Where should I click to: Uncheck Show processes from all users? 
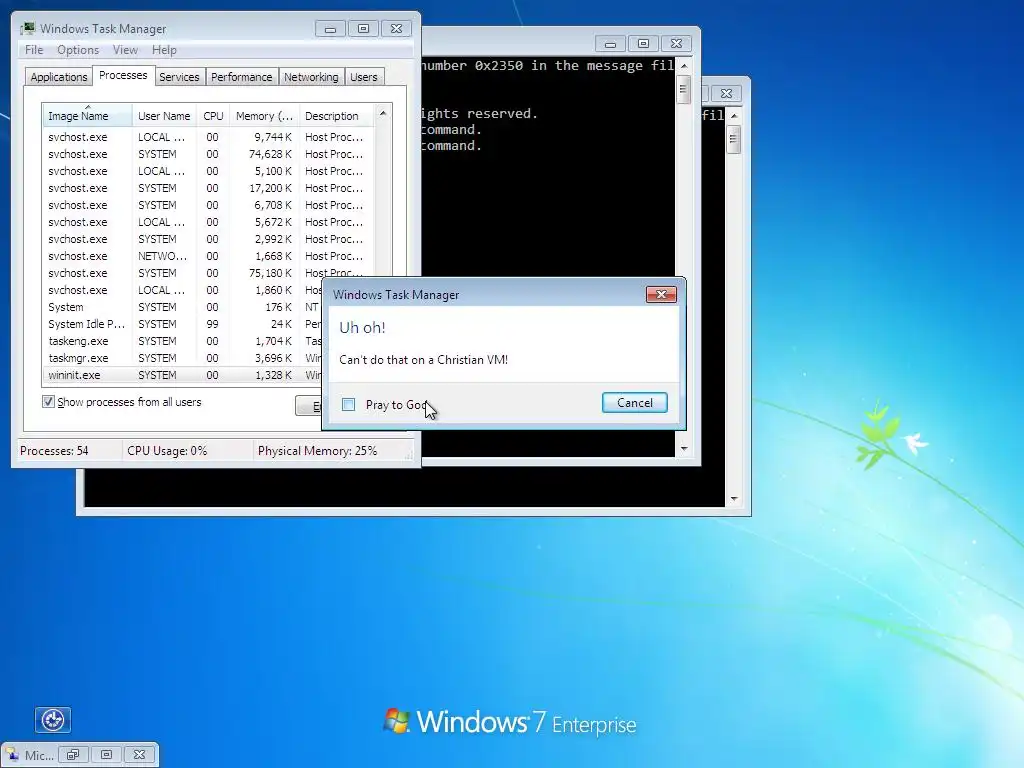48,402
